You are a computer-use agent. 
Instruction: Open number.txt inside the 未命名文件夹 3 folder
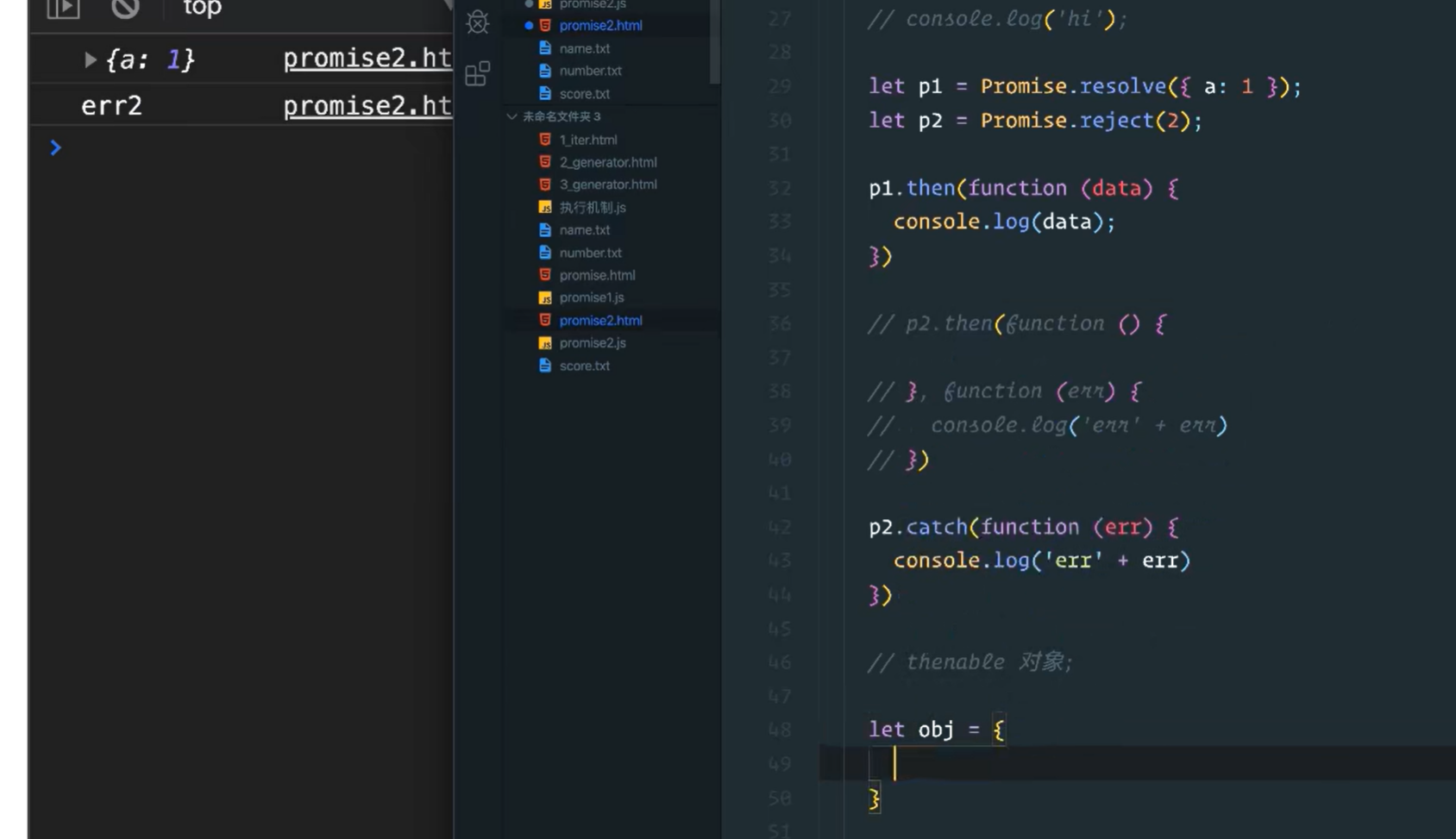pyautogui.click(x=590, y=253)
